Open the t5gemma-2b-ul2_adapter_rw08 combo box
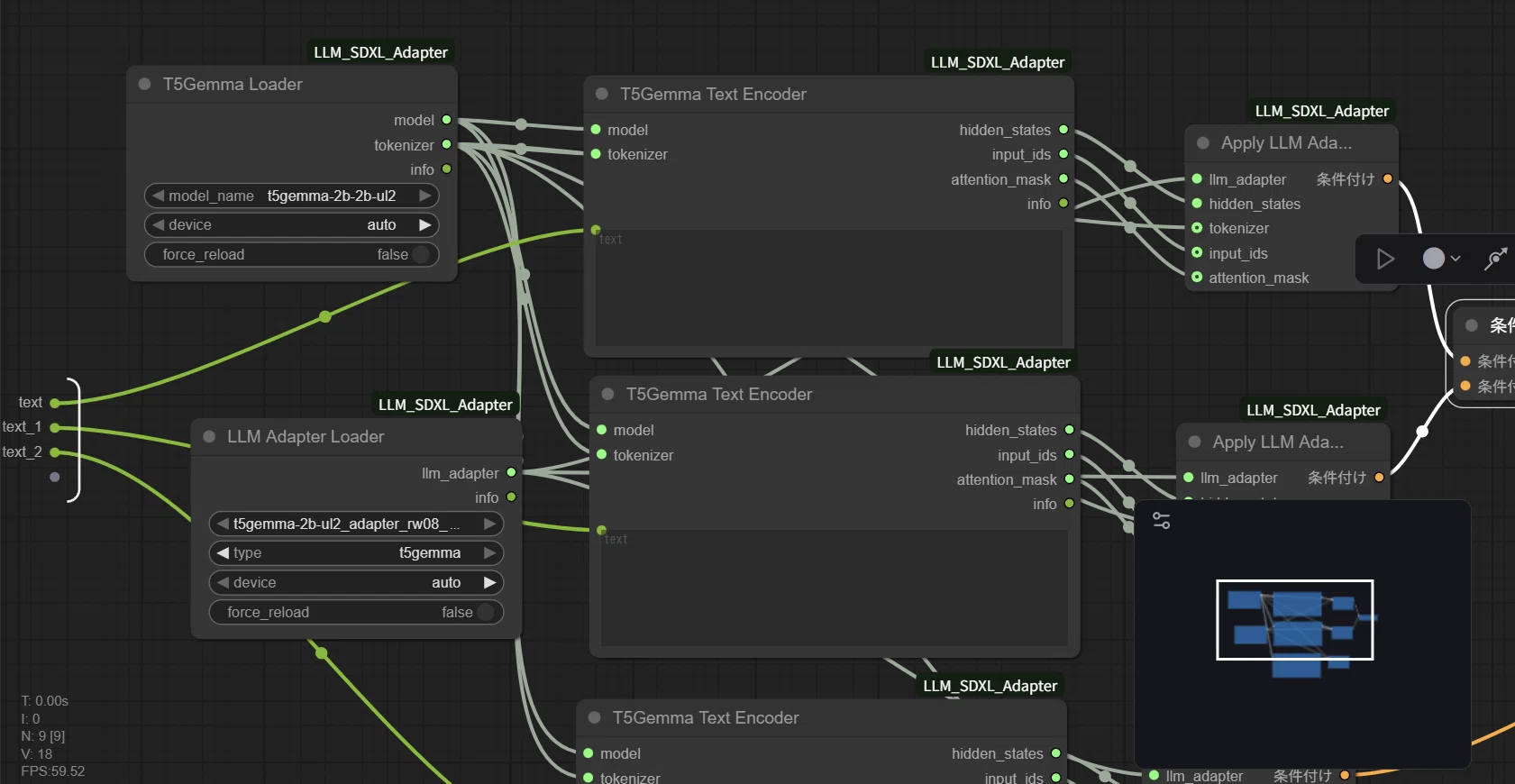The width and height of the screenshot is (1515, 784). point(356,524)
